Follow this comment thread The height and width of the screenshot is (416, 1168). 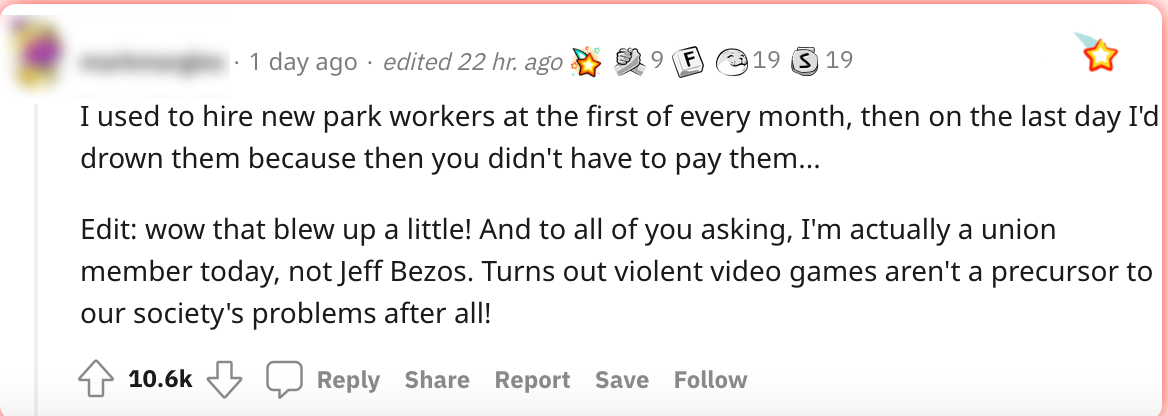pyautogui.click(x=710, y=380)
